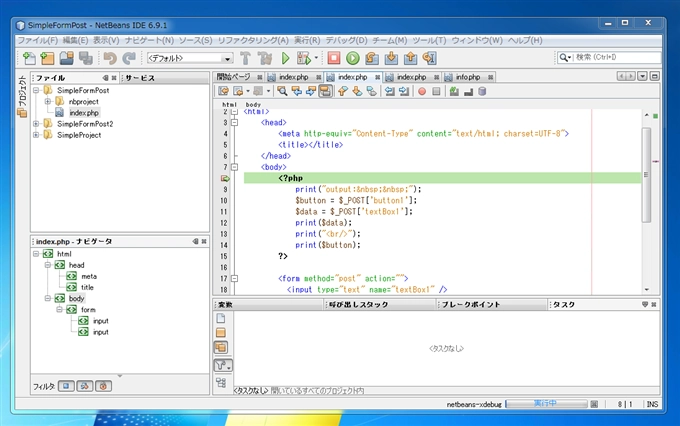Collapse the form node in the Navigator
This screenshot has height=426, width=680.
59,310
